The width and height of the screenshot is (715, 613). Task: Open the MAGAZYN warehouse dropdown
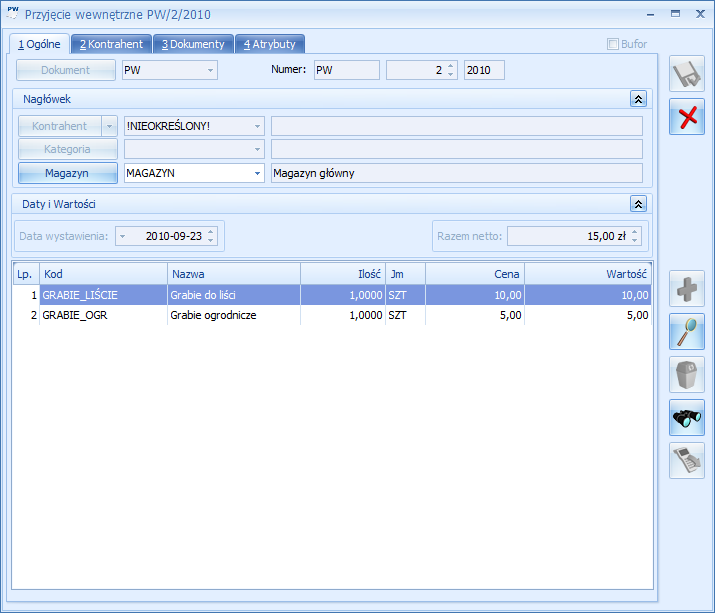[x=257, y=173]
